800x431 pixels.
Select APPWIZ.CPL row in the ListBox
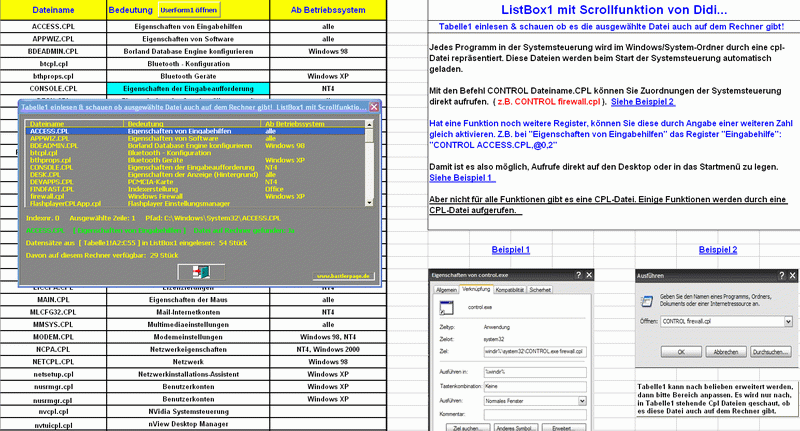point(195,138)
